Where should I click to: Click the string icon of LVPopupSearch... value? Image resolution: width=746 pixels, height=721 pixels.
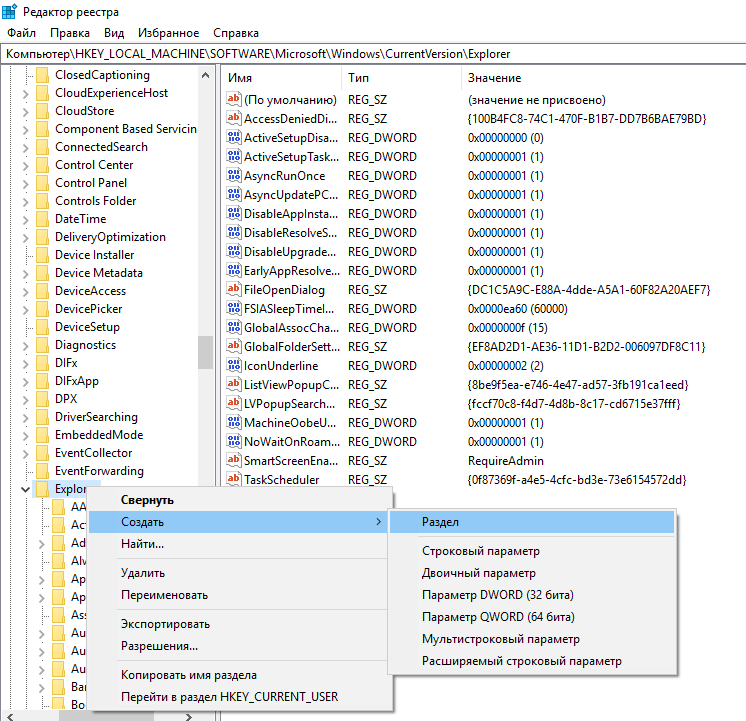(233, 404)
